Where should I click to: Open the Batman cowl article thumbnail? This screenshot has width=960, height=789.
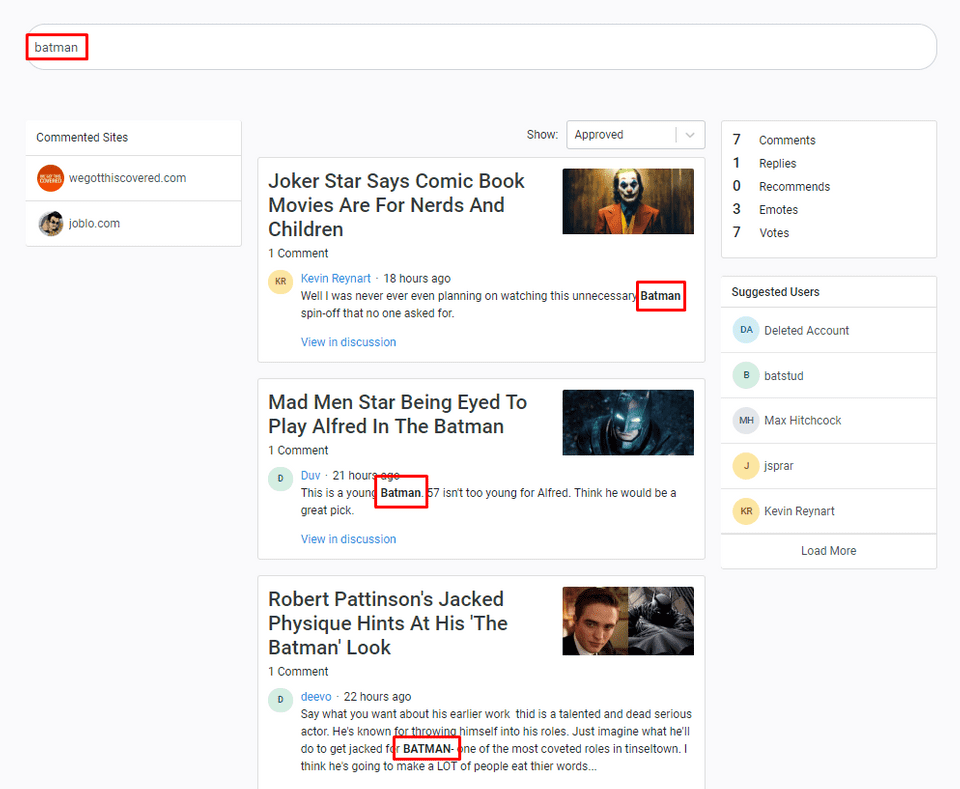[x=628, y=422]
